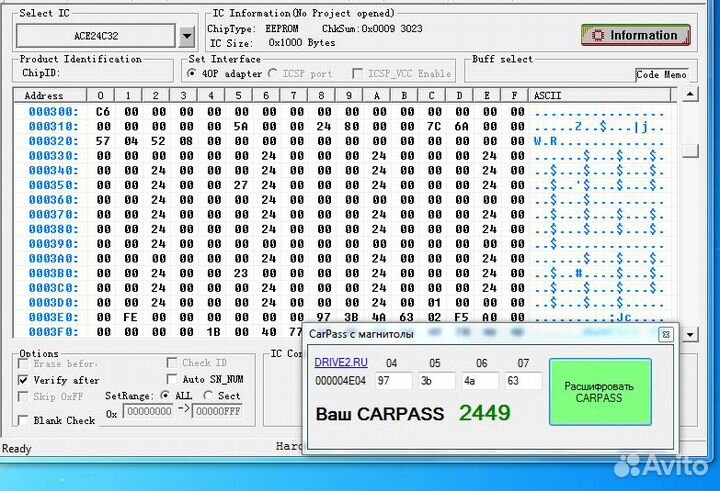Click the hex view vertical scrollbar thumb
720x491 pixels.
coord(690,150)
